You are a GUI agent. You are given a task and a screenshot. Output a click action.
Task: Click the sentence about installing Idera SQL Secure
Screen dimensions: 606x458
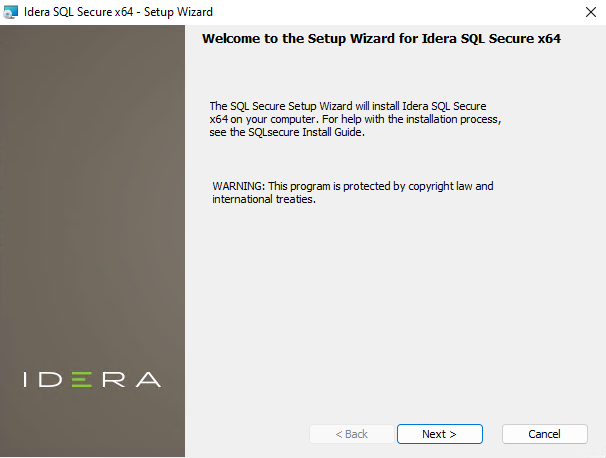(x=350, y=105)
